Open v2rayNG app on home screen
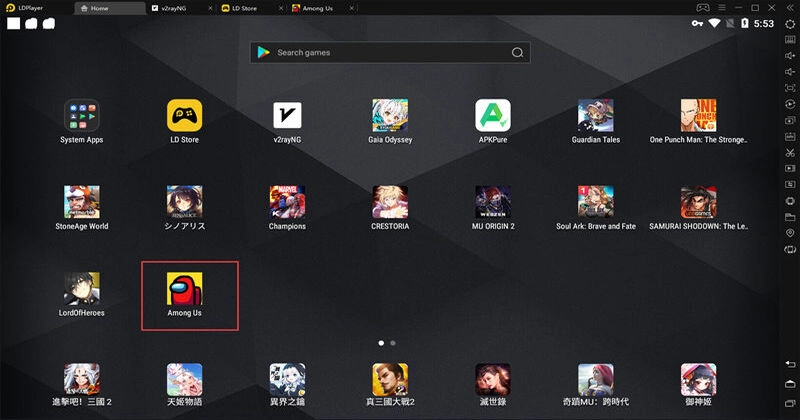The image size is (800, 420). (x=287, y=115)
